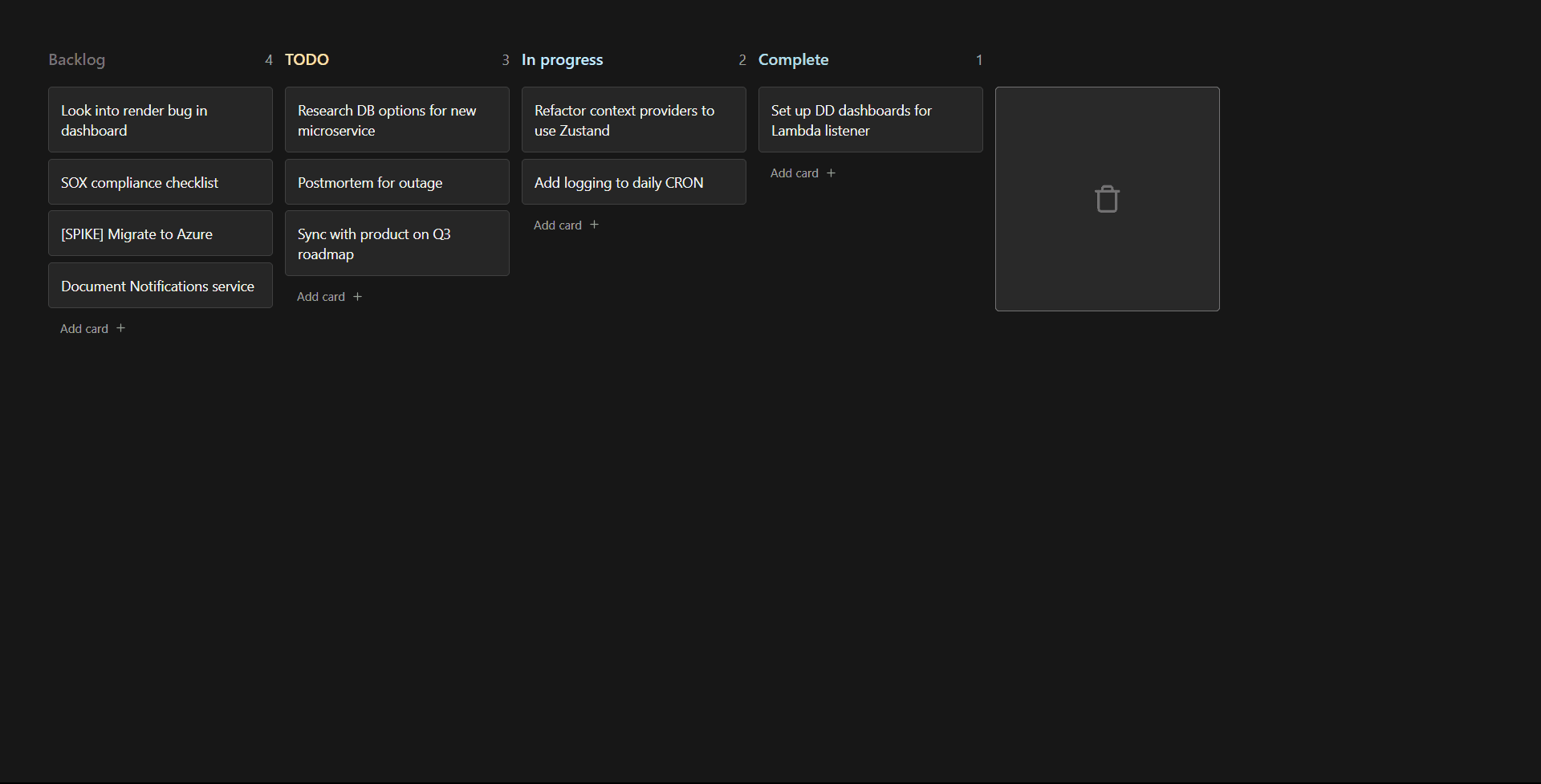Click the plus icon under Backlog column
Image resolution: width=1541 pixels, height=784 pixels.
(x=120, y=328)
